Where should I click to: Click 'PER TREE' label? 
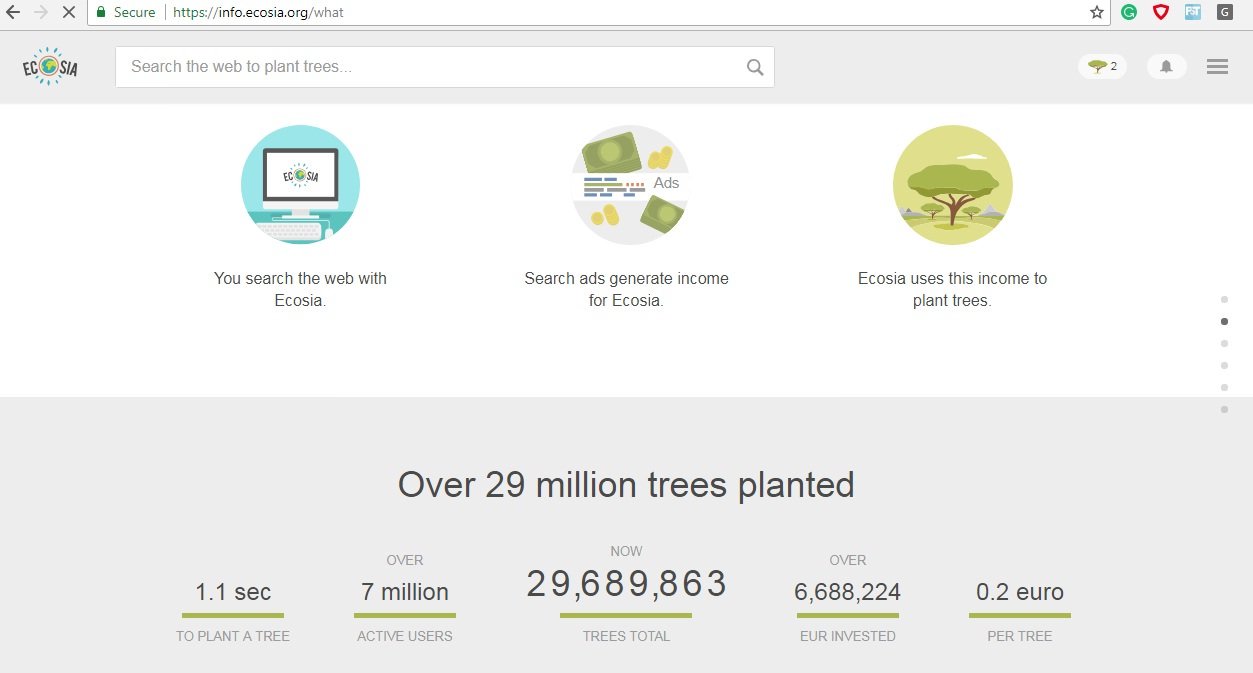coord(1020,636)
